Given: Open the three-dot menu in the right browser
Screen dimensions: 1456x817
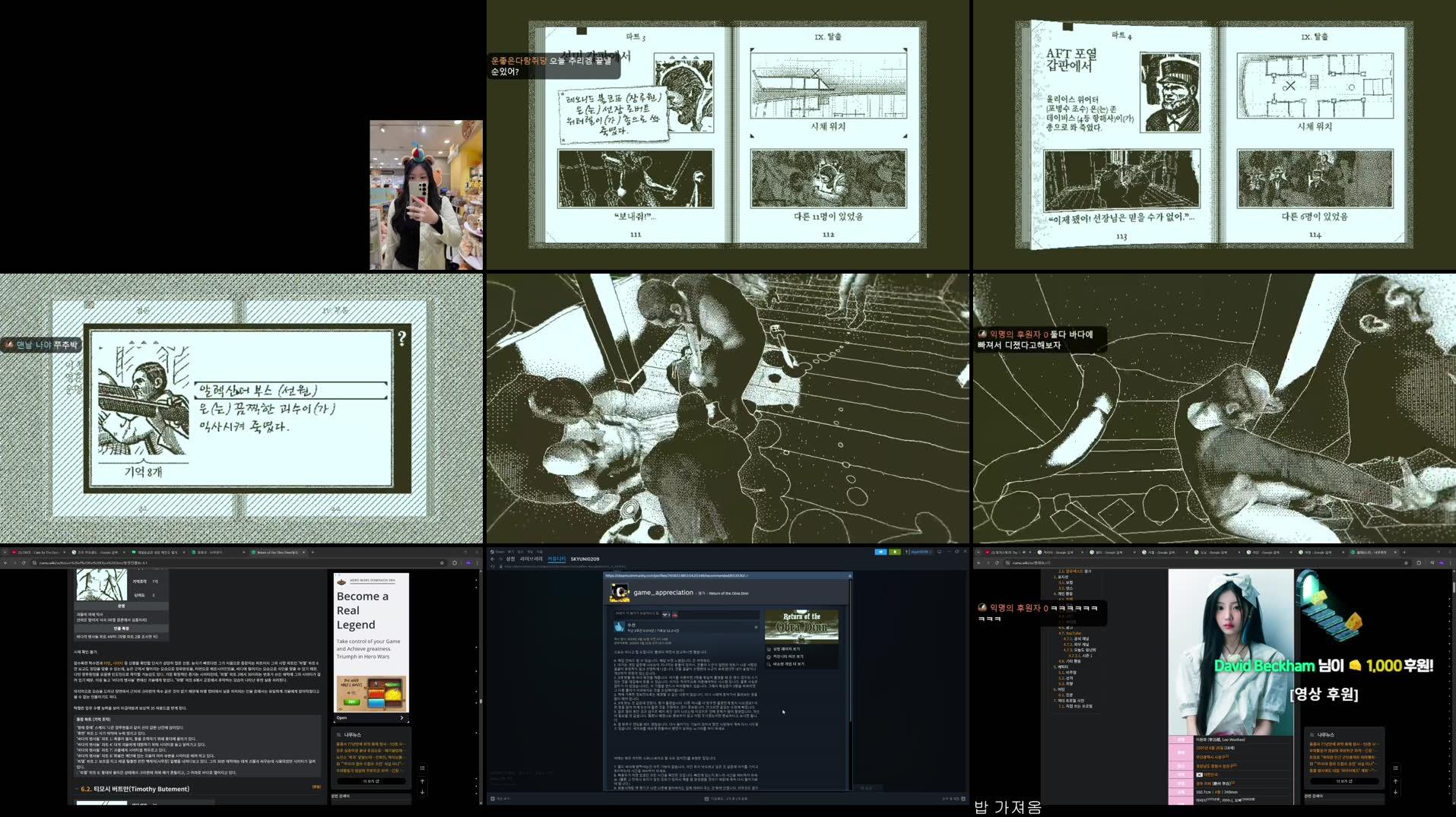Looking at the screenshot, I should tap(1450, 562).
